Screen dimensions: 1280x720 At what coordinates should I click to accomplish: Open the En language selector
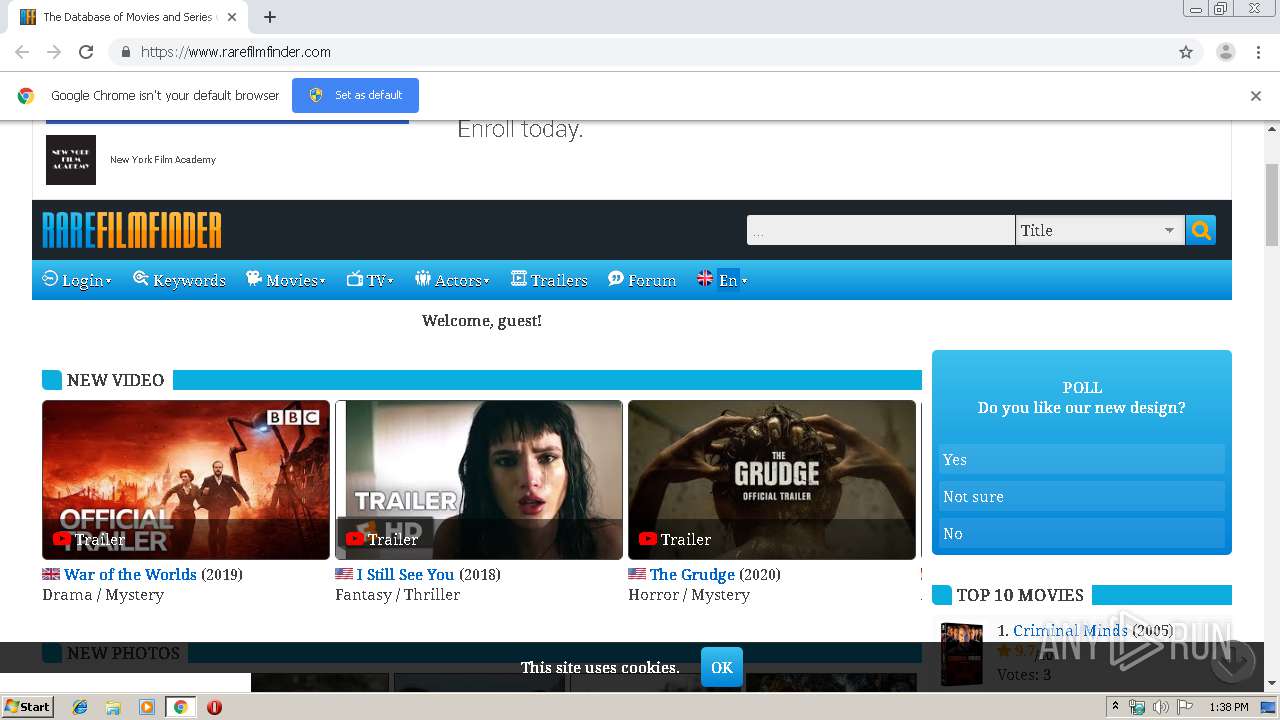[x=722, y=280]
